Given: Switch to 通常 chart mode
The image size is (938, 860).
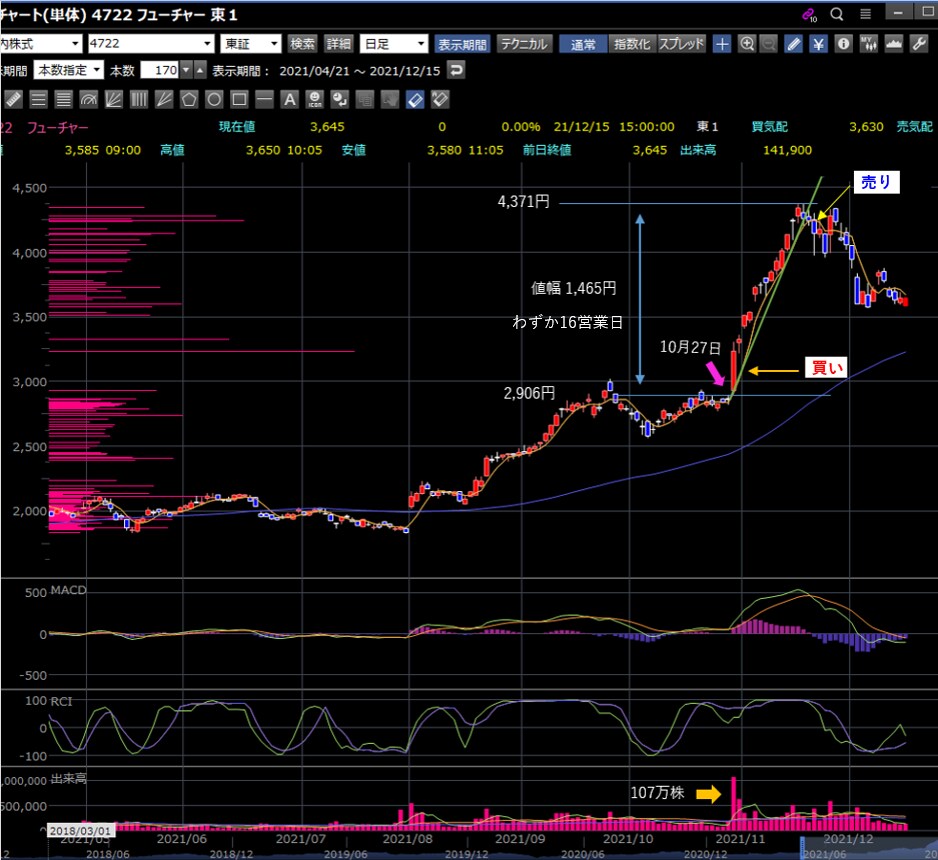Looking at the screenshot, I should pos(583,44).
